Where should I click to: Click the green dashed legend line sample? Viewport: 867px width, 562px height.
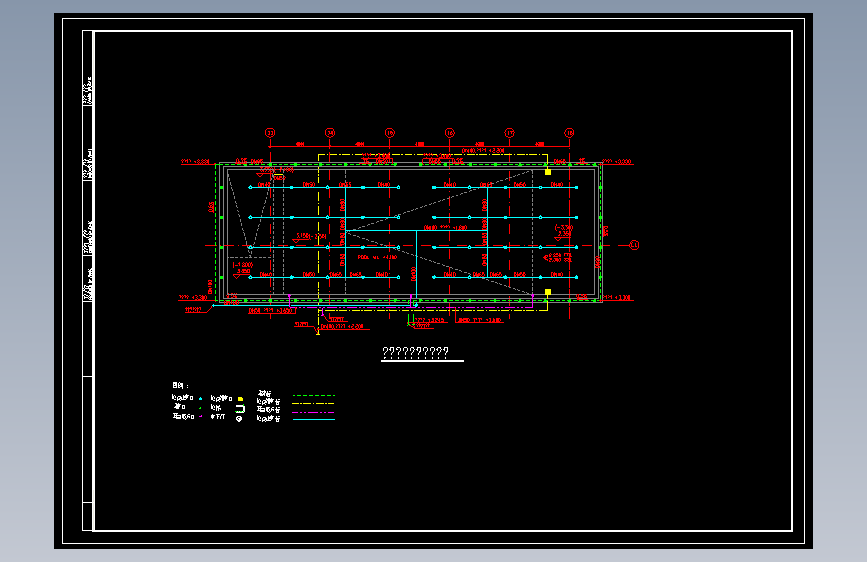click(x=314, y=396)
